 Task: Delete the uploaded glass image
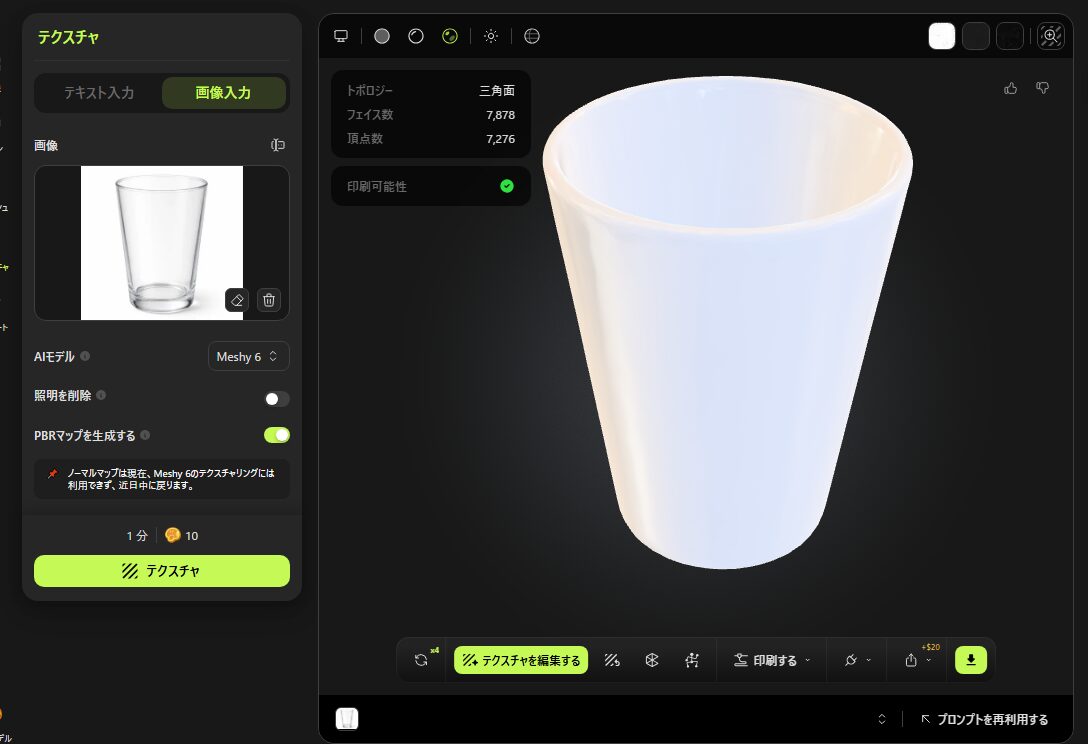tap(268, 300)
